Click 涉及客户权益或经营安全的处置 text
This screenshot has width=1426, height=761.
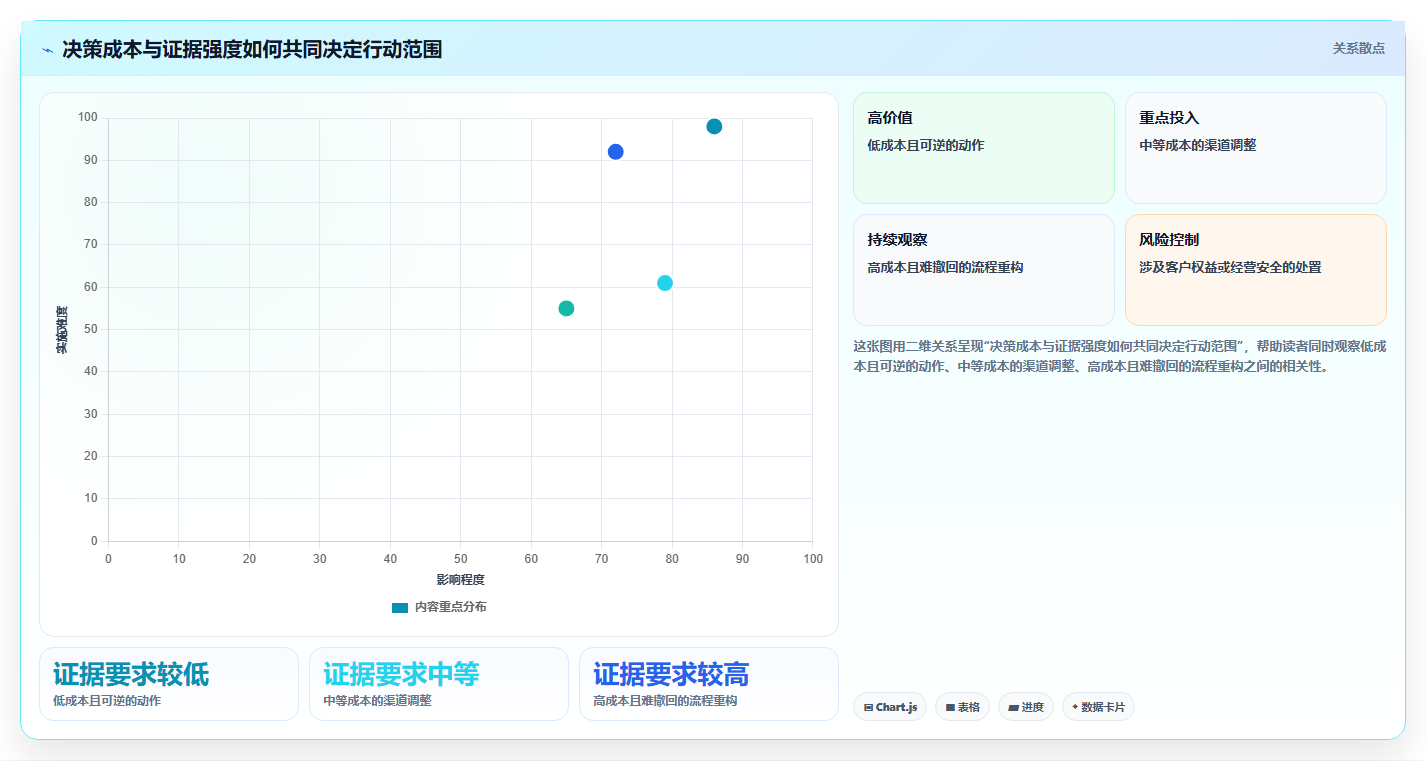1230,267
